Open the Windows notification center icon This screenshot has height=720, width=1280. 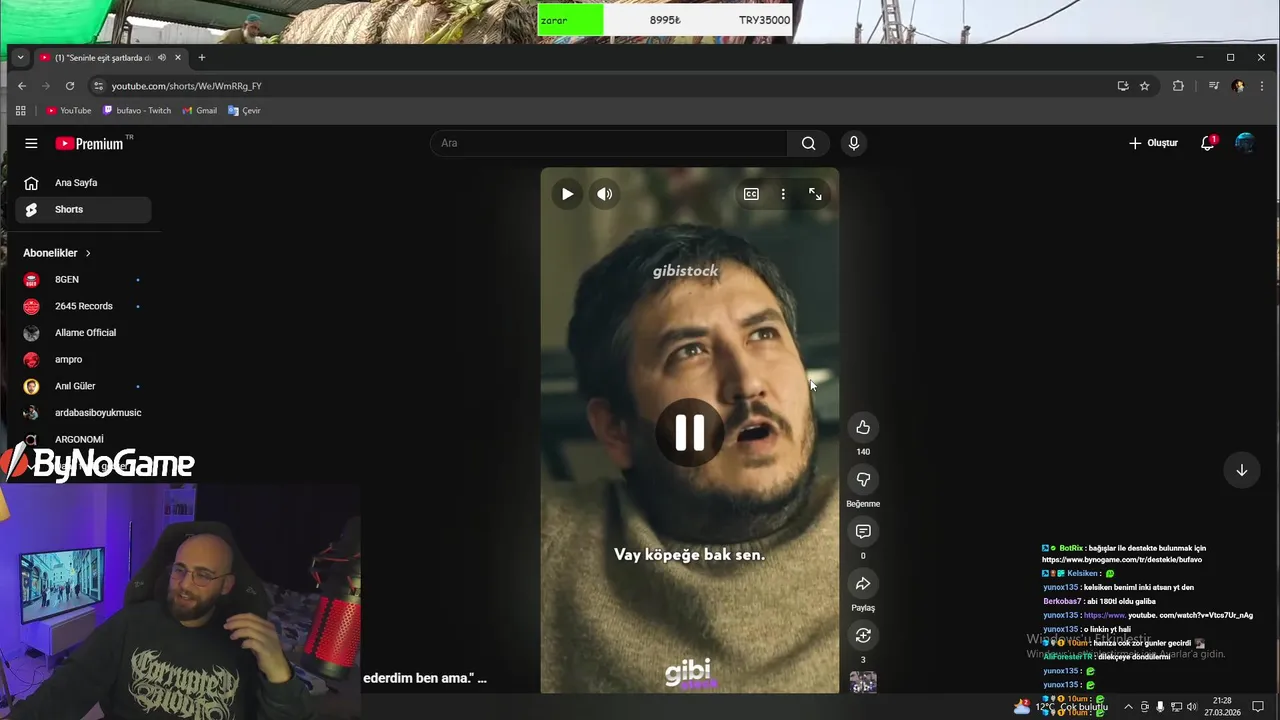1258,707
